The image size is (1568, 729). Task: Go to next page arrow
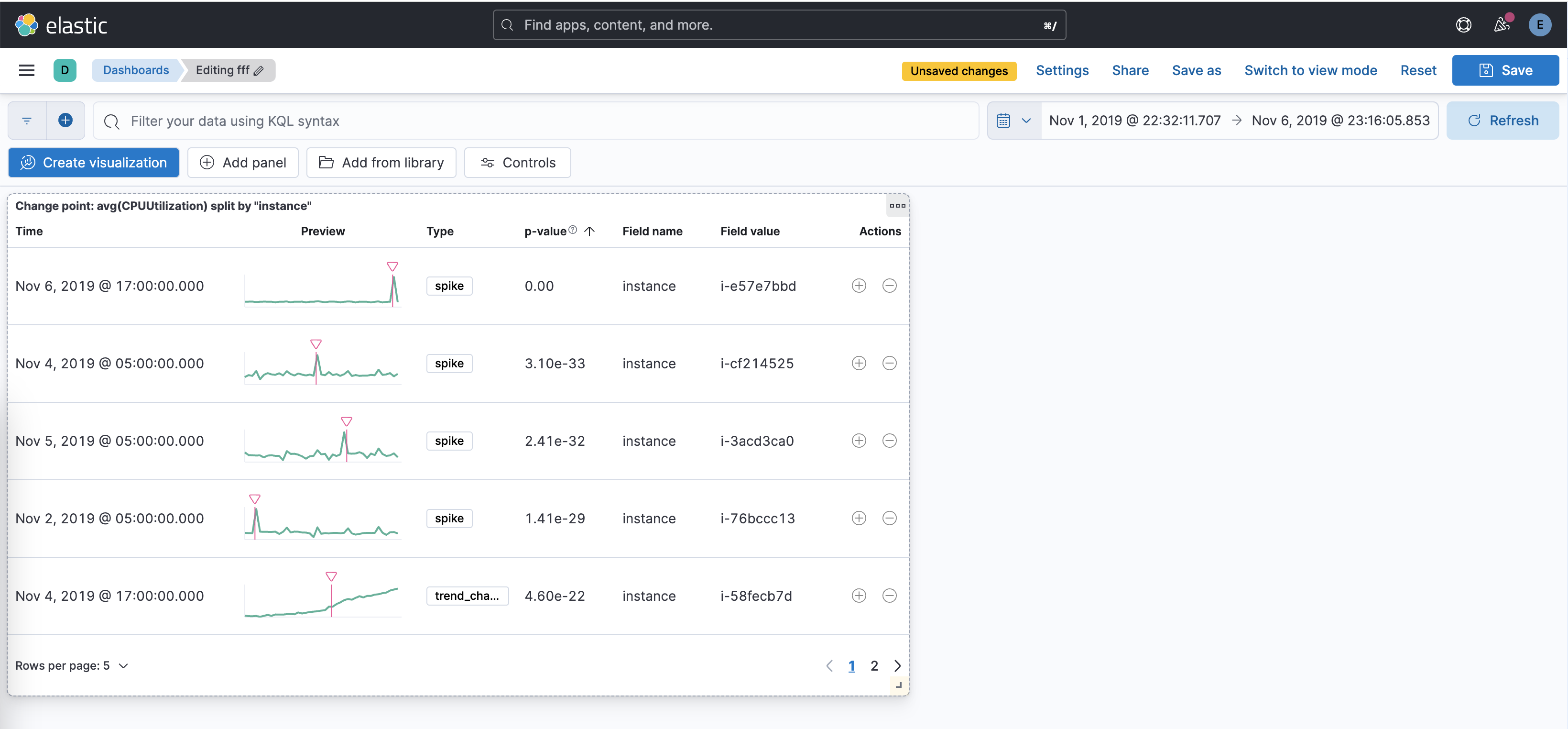897,666
